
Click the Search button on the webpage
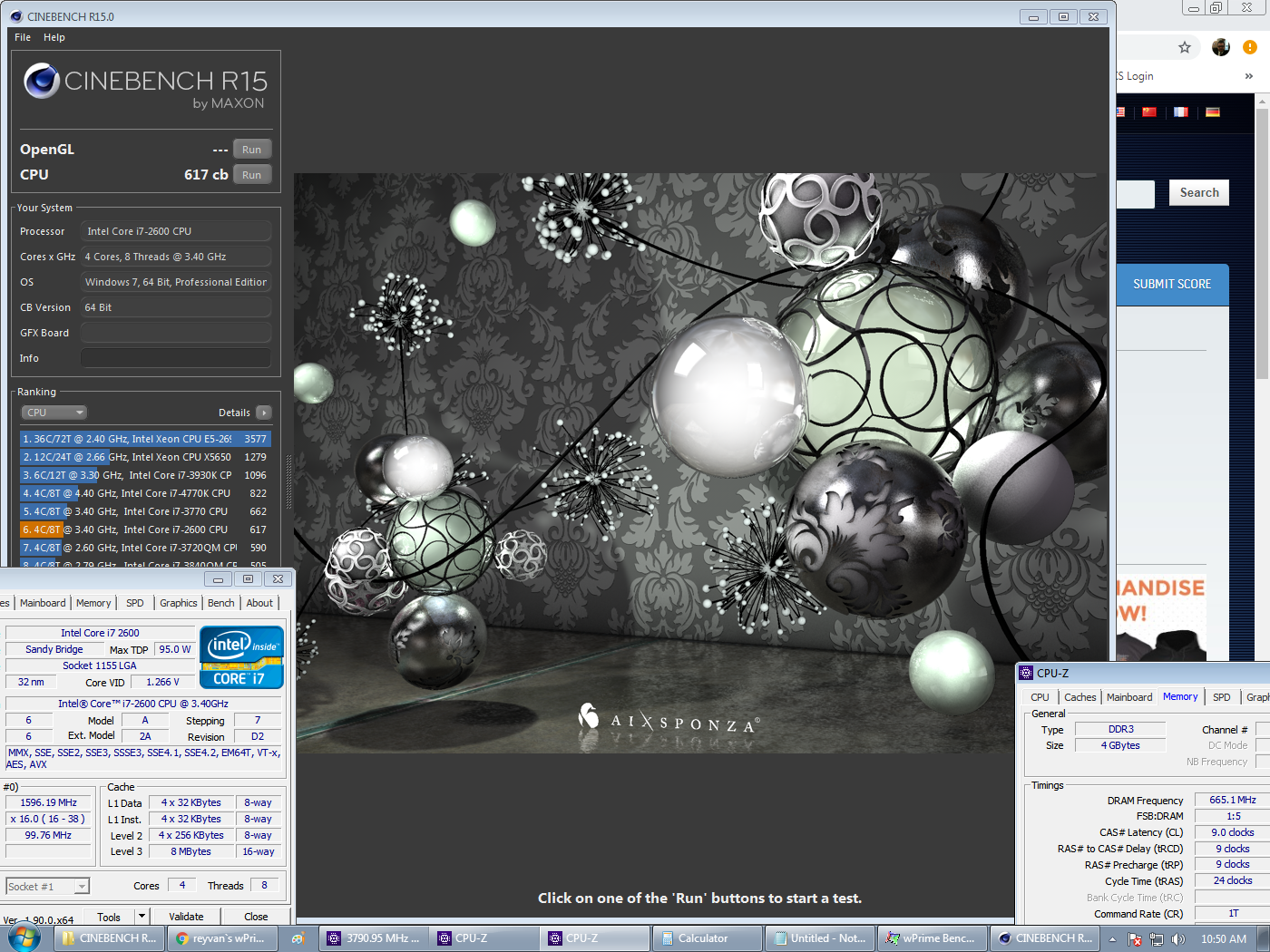point(1199,192)
